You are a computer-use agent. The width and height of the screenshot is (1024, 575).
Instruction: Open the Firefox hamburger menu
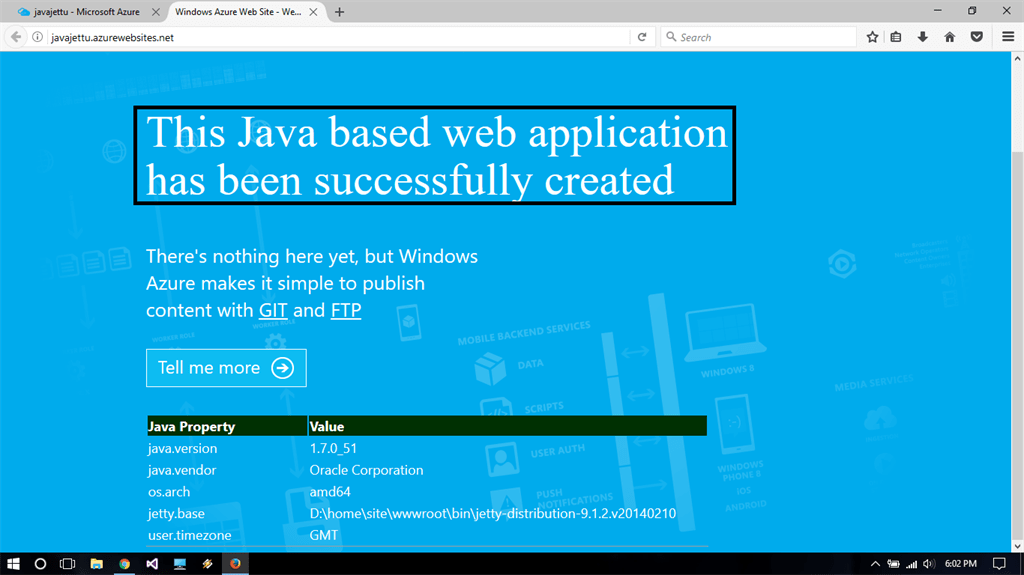(1008, 37)
